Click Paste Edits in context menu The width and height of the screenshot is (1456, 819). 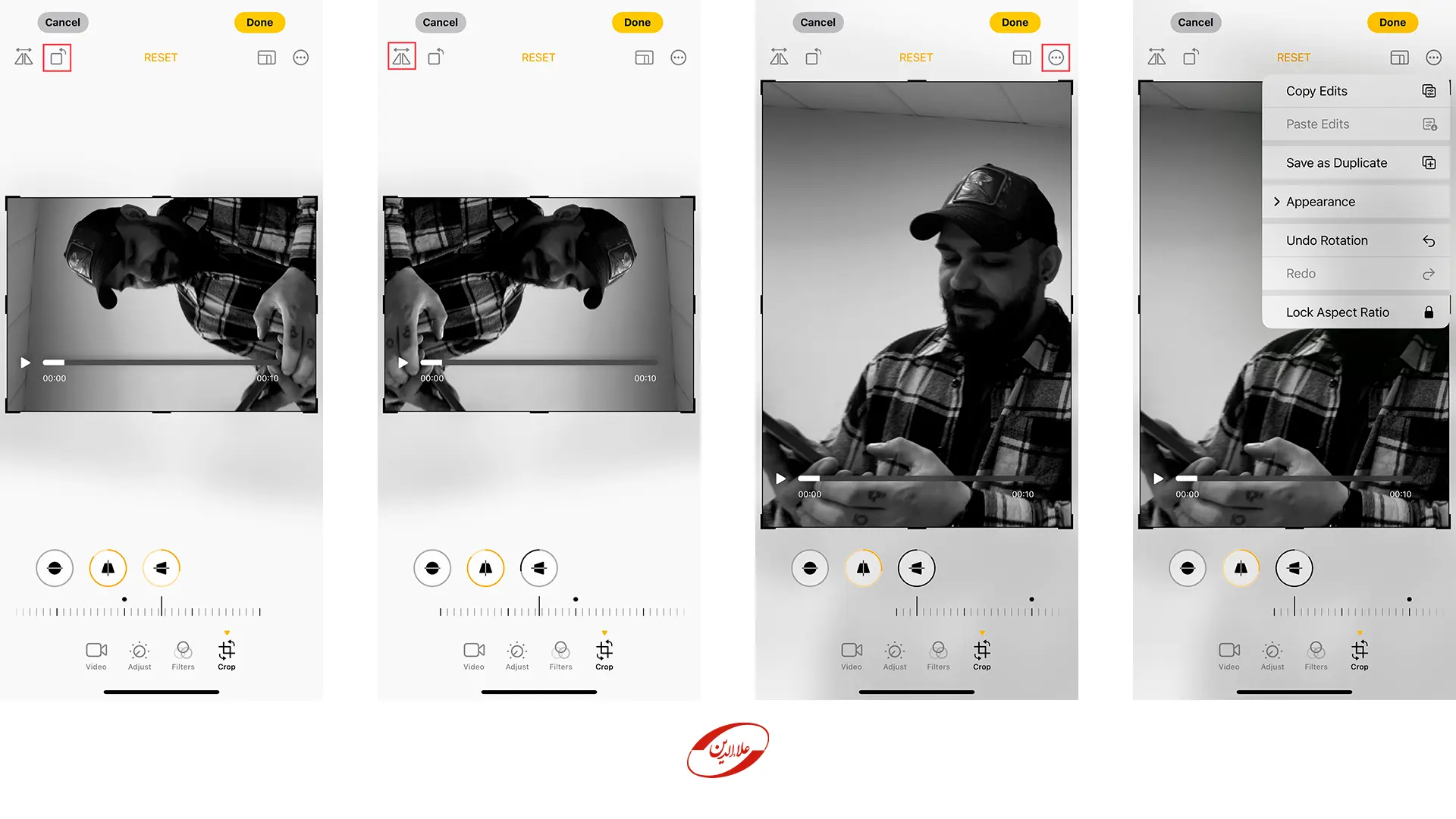pyautogui.click(x=1355, y=123)
